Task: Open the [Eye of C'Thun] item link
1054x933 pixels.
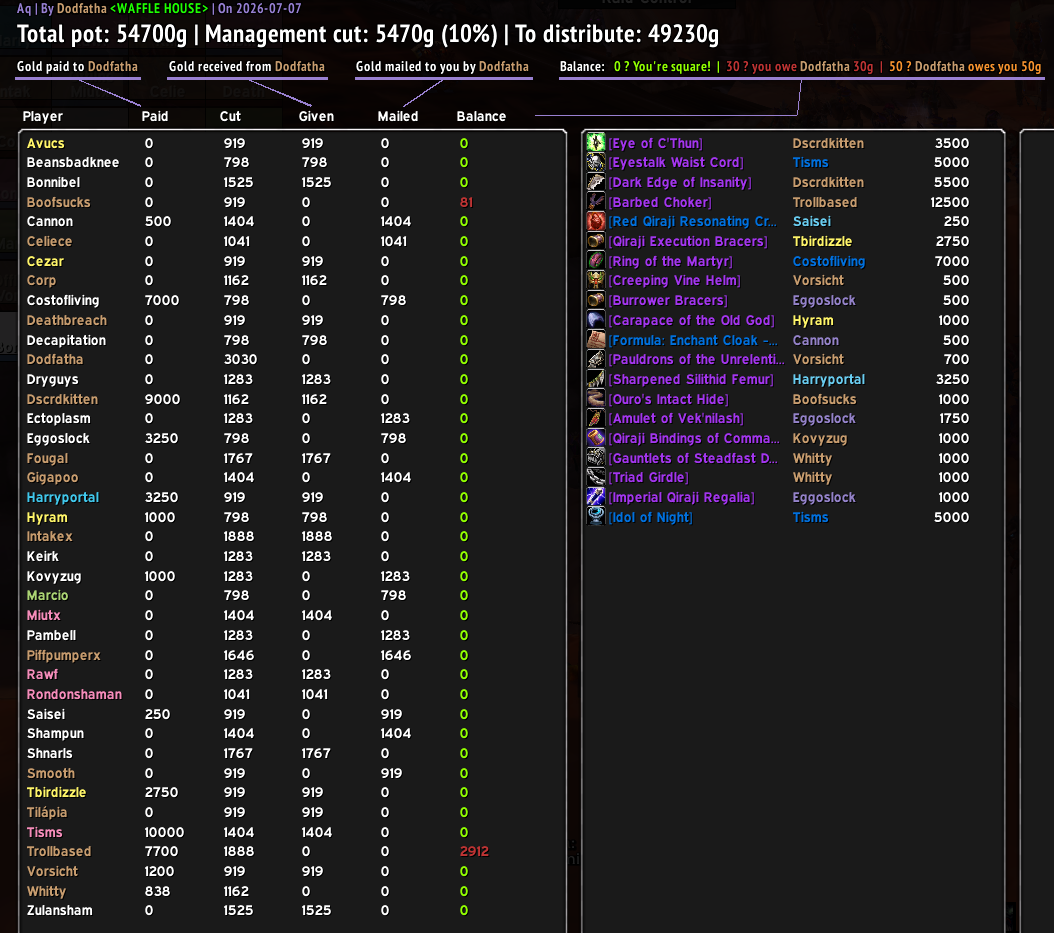Action: 655,143
